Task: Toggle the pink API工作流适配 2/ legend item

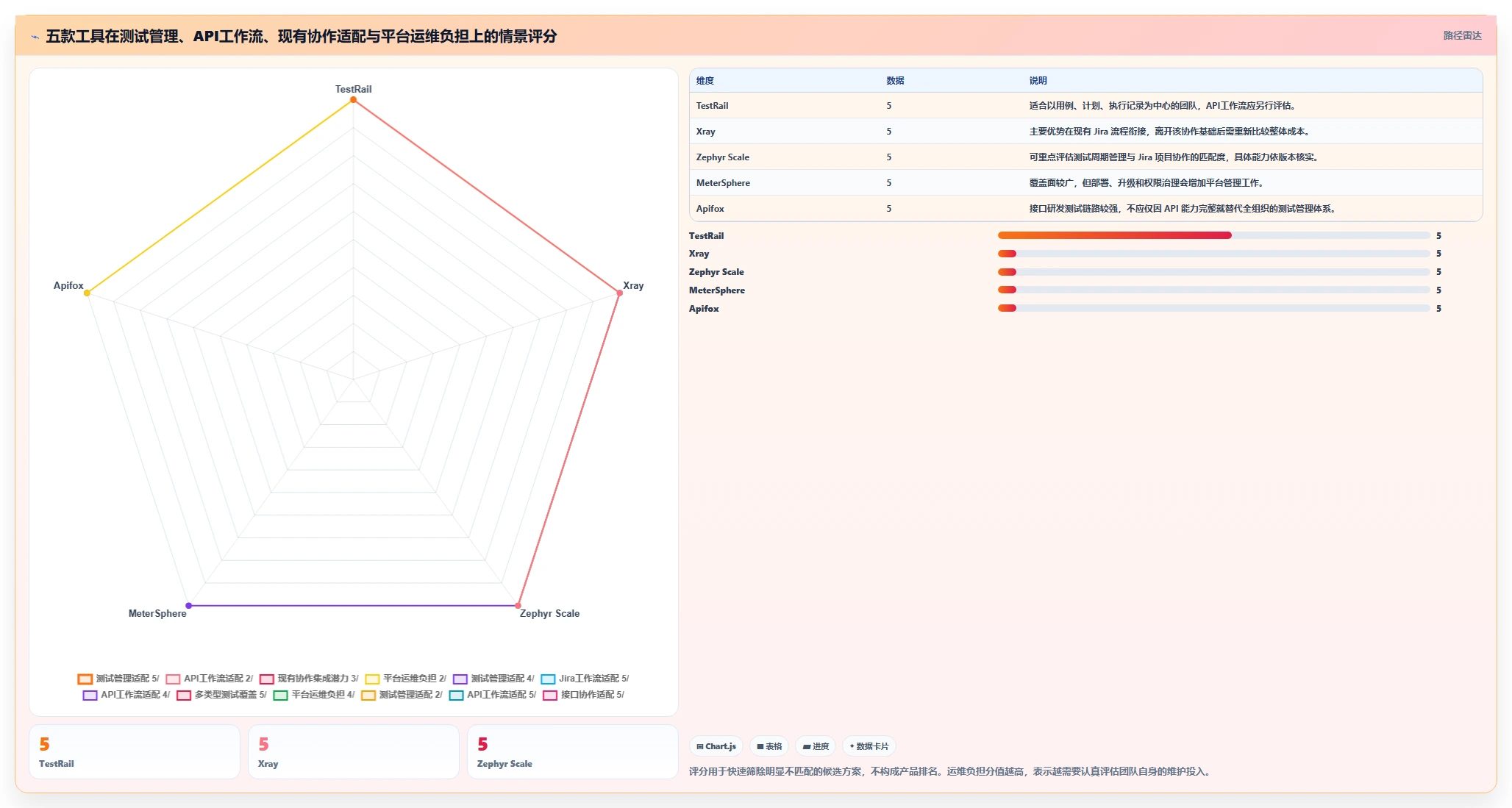Action: (x=210, y=679)
